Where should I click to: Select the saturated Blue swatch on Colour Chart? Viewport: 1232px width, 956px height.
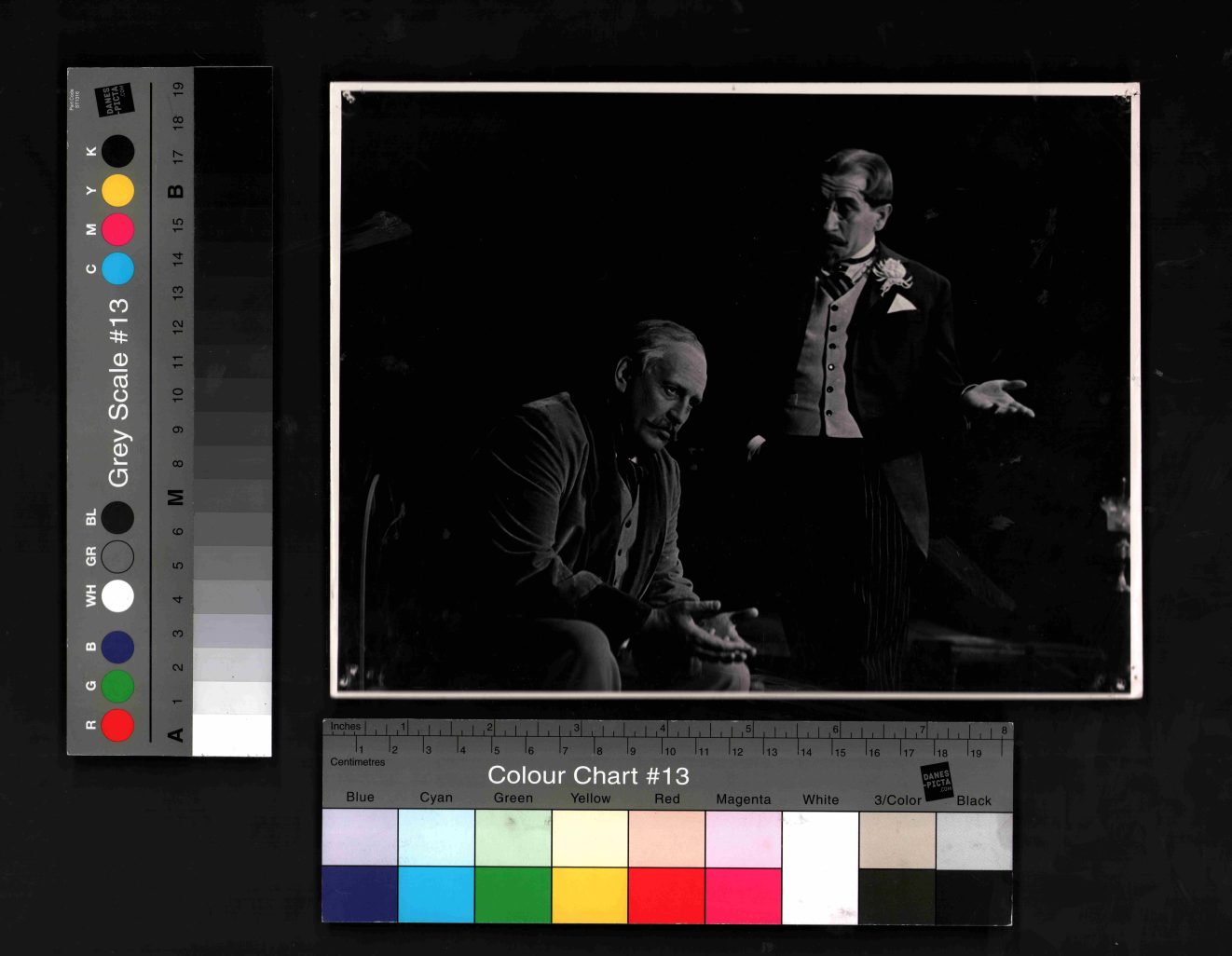coord(360,895)
